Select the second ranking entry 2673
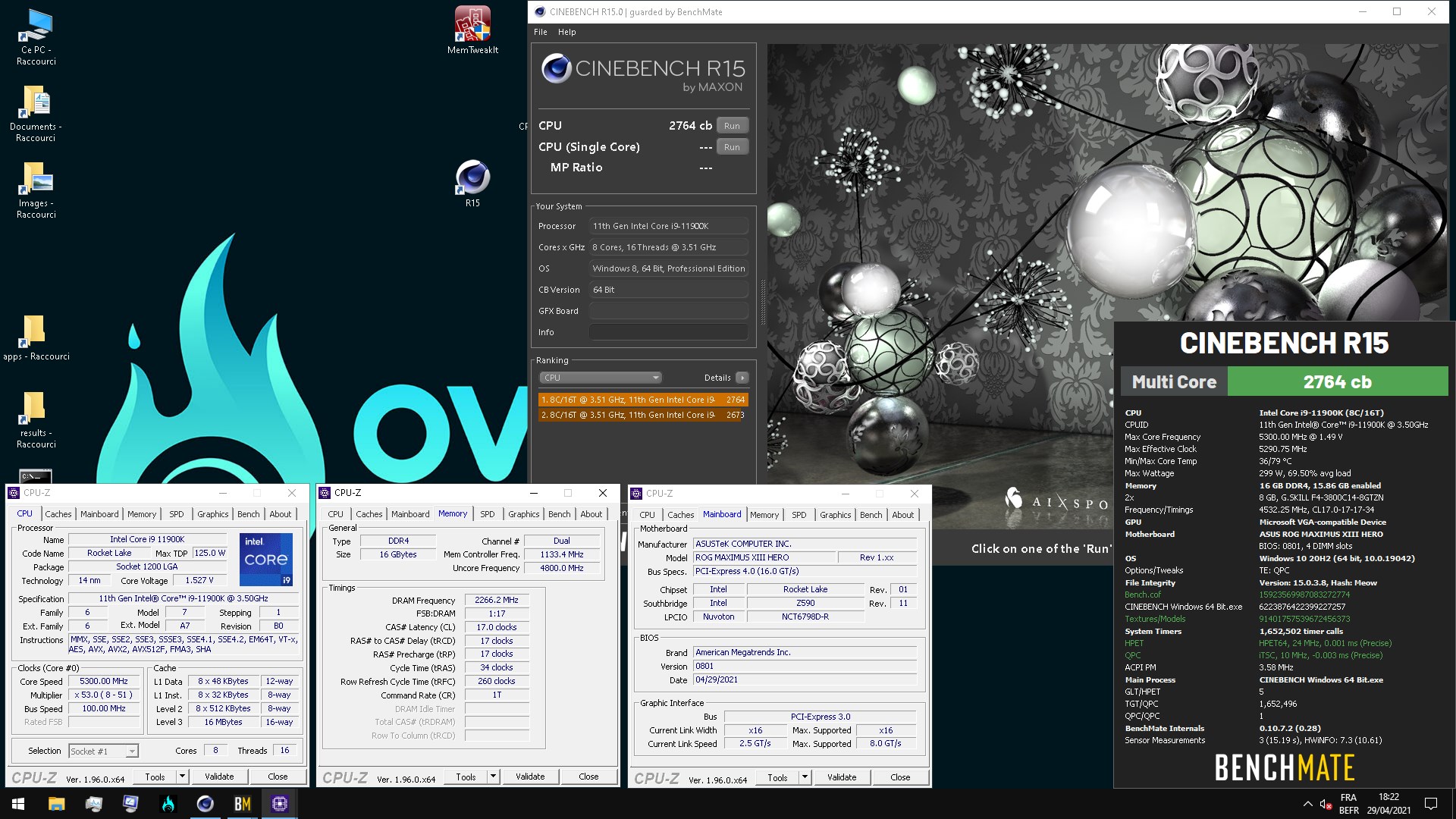1456x819 pixels. 643,415
